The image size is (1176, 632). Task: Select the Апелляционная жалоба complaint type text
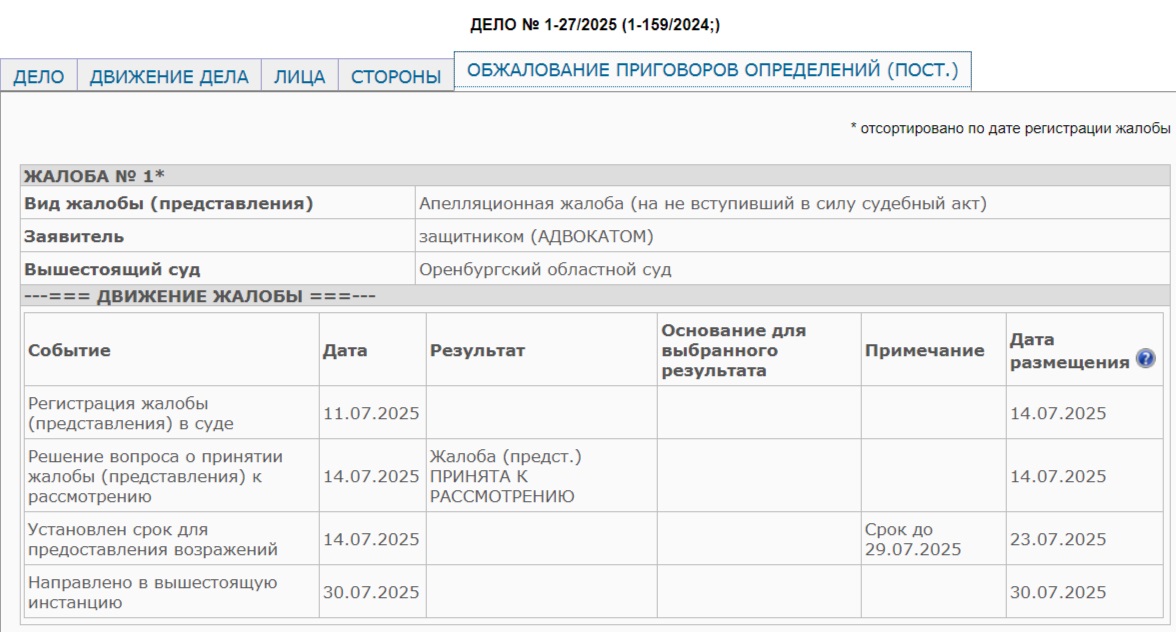coord(702,204)
